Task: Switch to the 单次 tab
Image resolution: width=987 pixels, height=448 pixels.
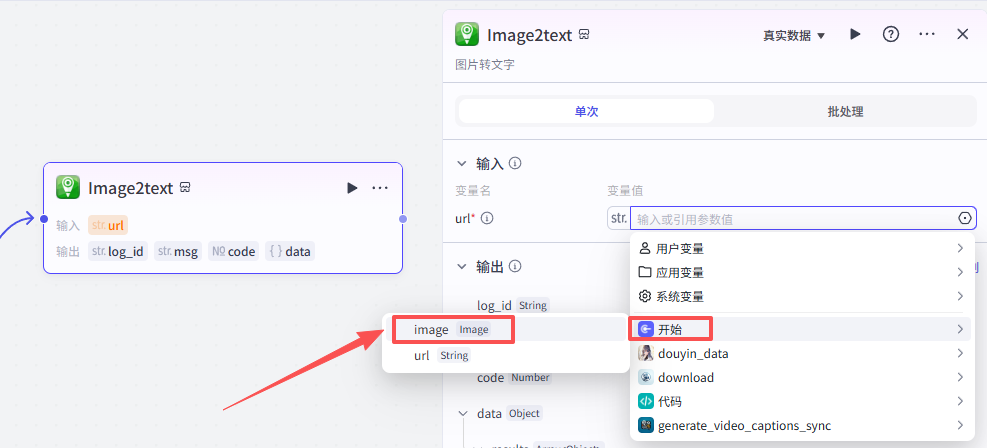Action: point(586,111)
